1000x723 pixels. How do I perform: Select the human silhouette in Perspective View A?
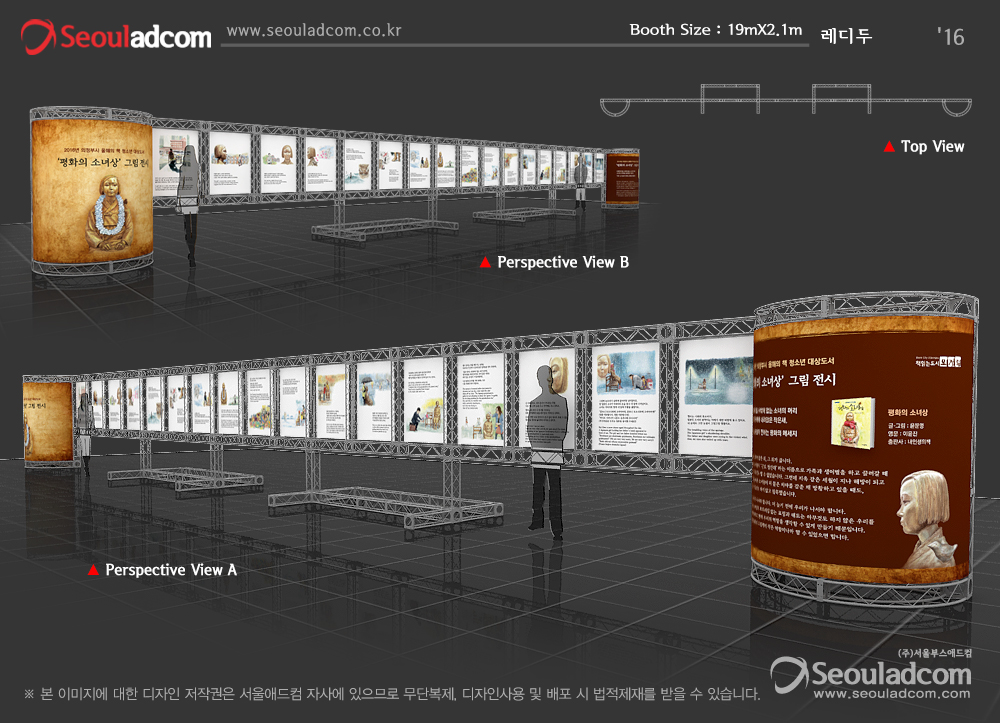[547, 451]
